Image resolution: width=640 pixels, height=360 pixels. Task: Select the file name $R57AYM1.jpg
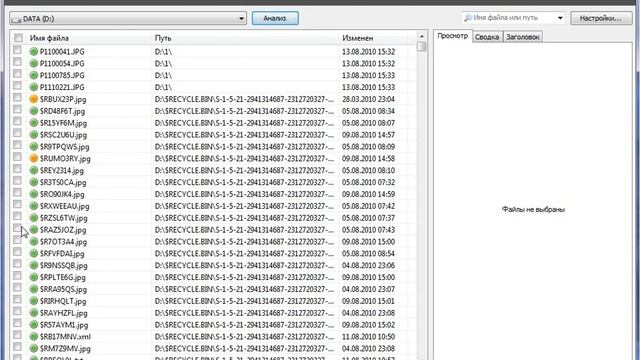click(x=64, y=325)
